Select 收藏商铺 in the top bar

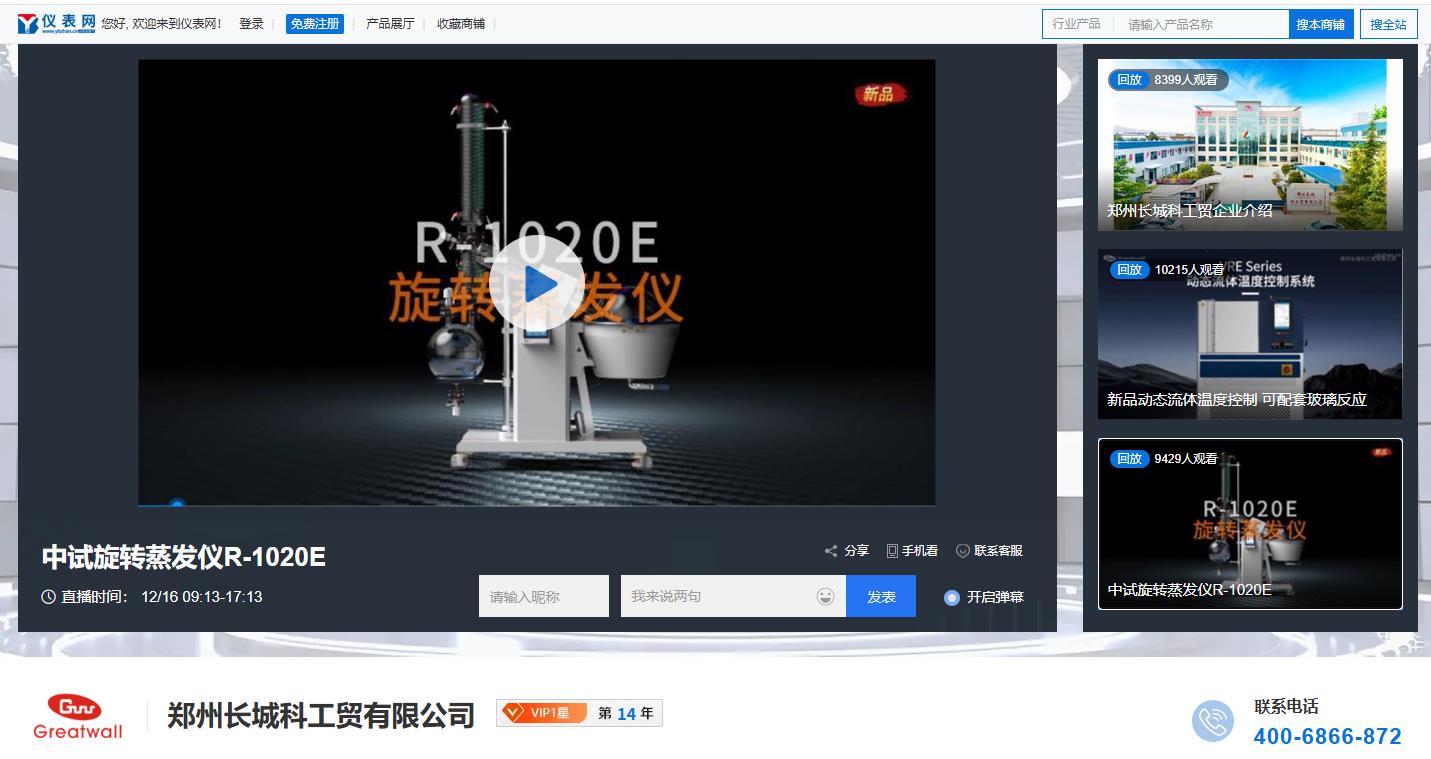tap(461, 24)
